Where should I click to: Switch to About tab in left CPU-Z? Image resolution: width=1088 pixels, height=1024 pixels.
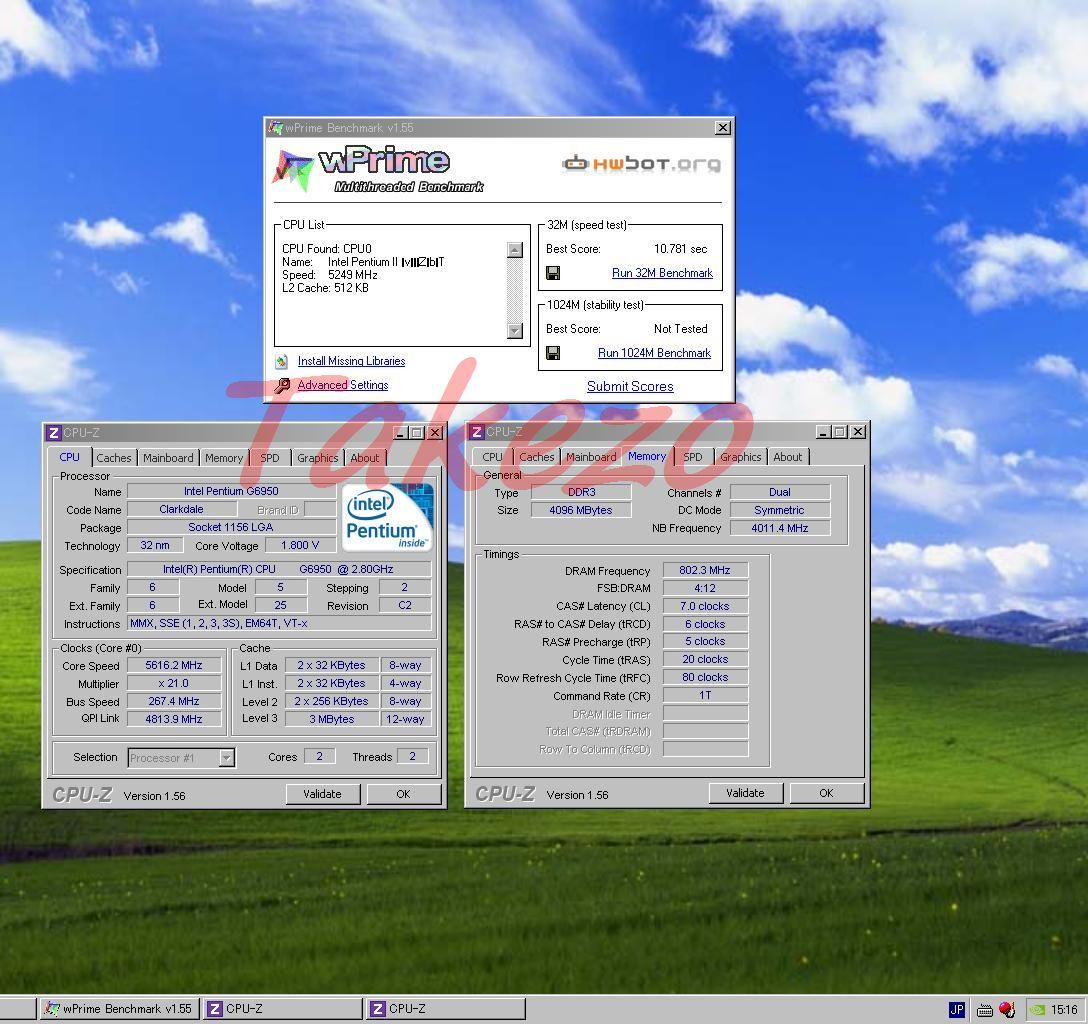(365, 458)
